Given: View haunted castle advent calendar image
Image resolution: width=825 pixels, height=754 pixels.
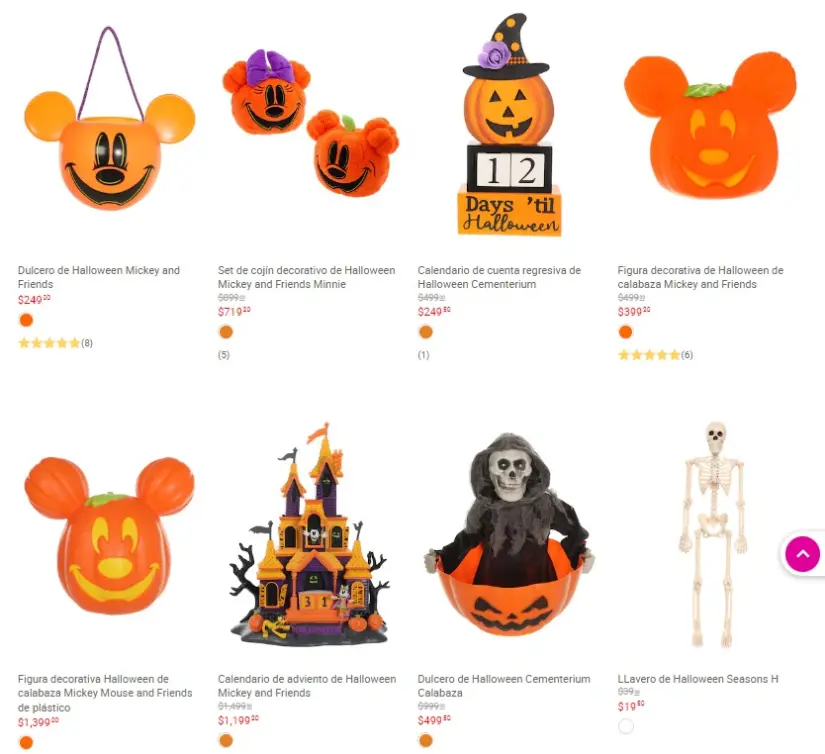Looking at the screenshot, I should point(309,533).
